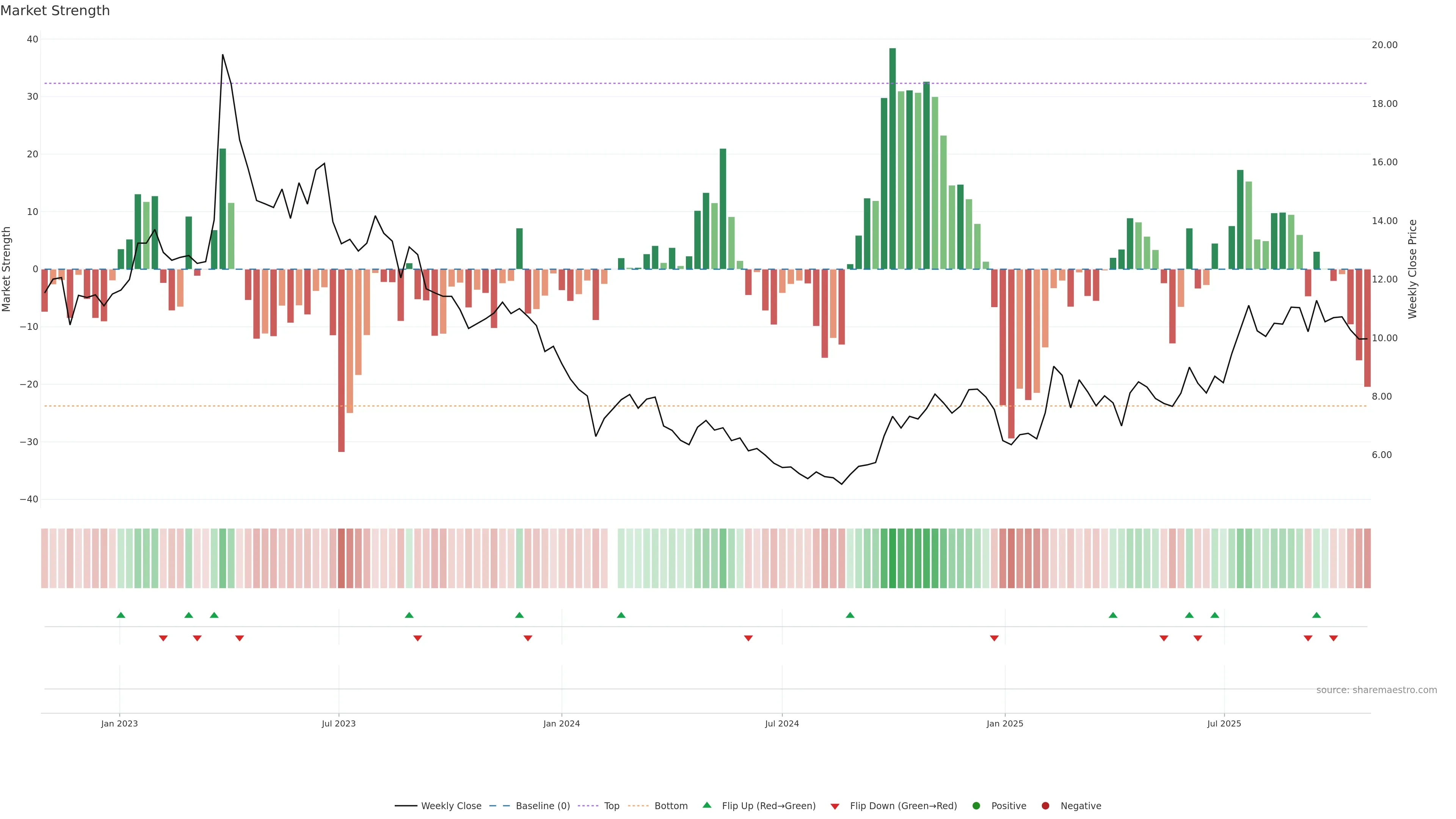Click Flip Up green triangle legend icon

click(706, 805)
